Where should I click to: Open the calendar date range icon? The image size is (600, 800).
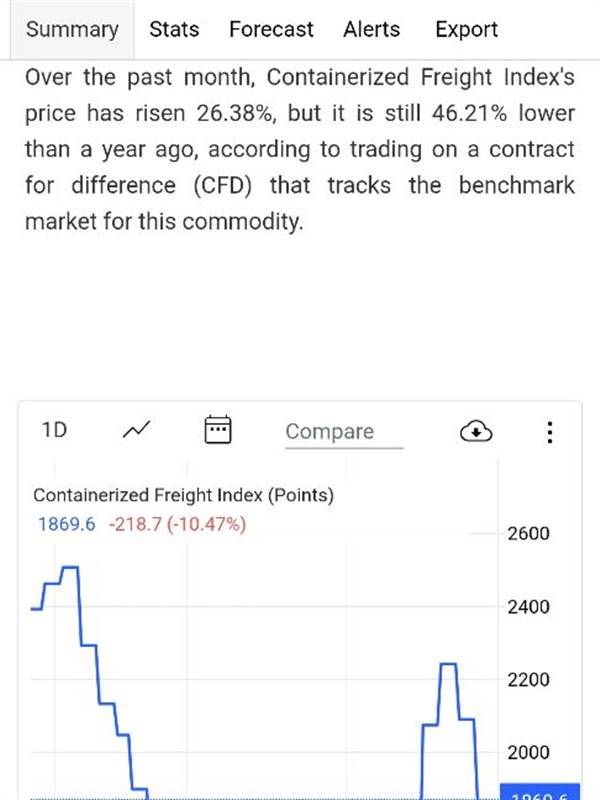(218, 429)
